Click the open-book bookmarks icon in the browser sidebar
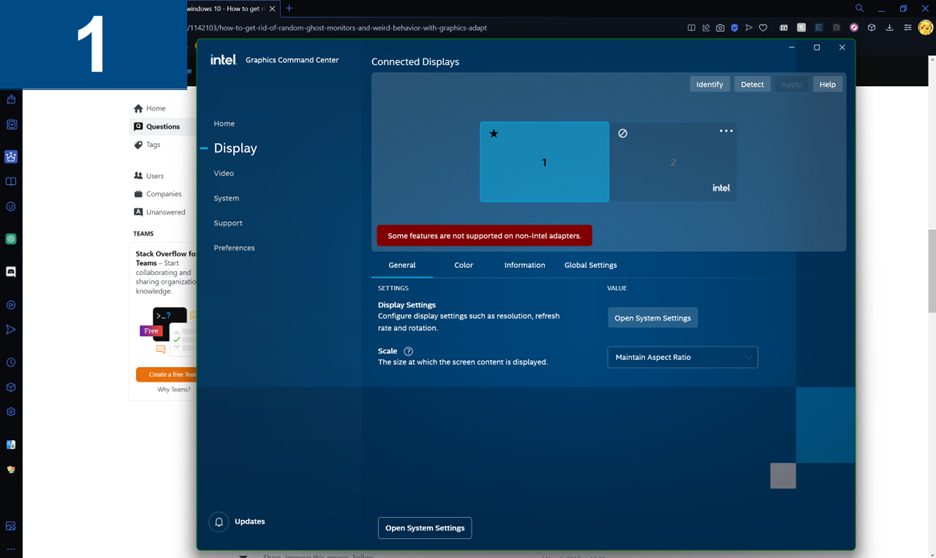The image size is (936, 558). point(11,182)
